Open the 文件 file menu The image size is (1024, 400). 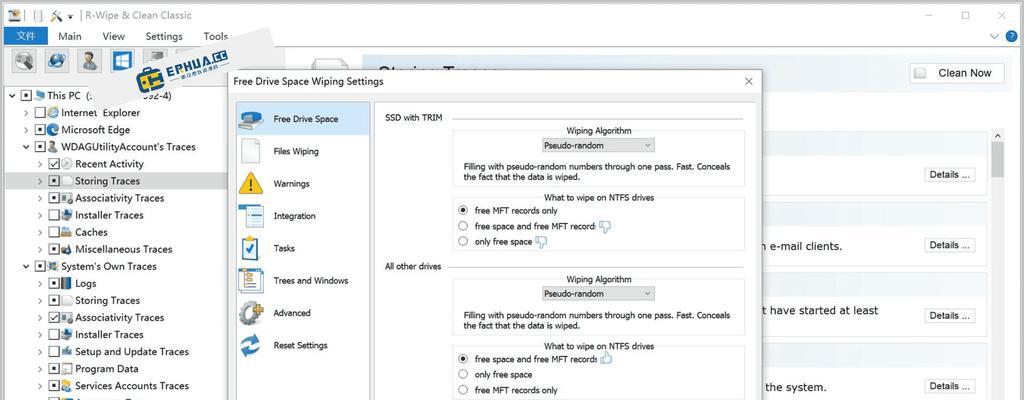tap(25, 36)
